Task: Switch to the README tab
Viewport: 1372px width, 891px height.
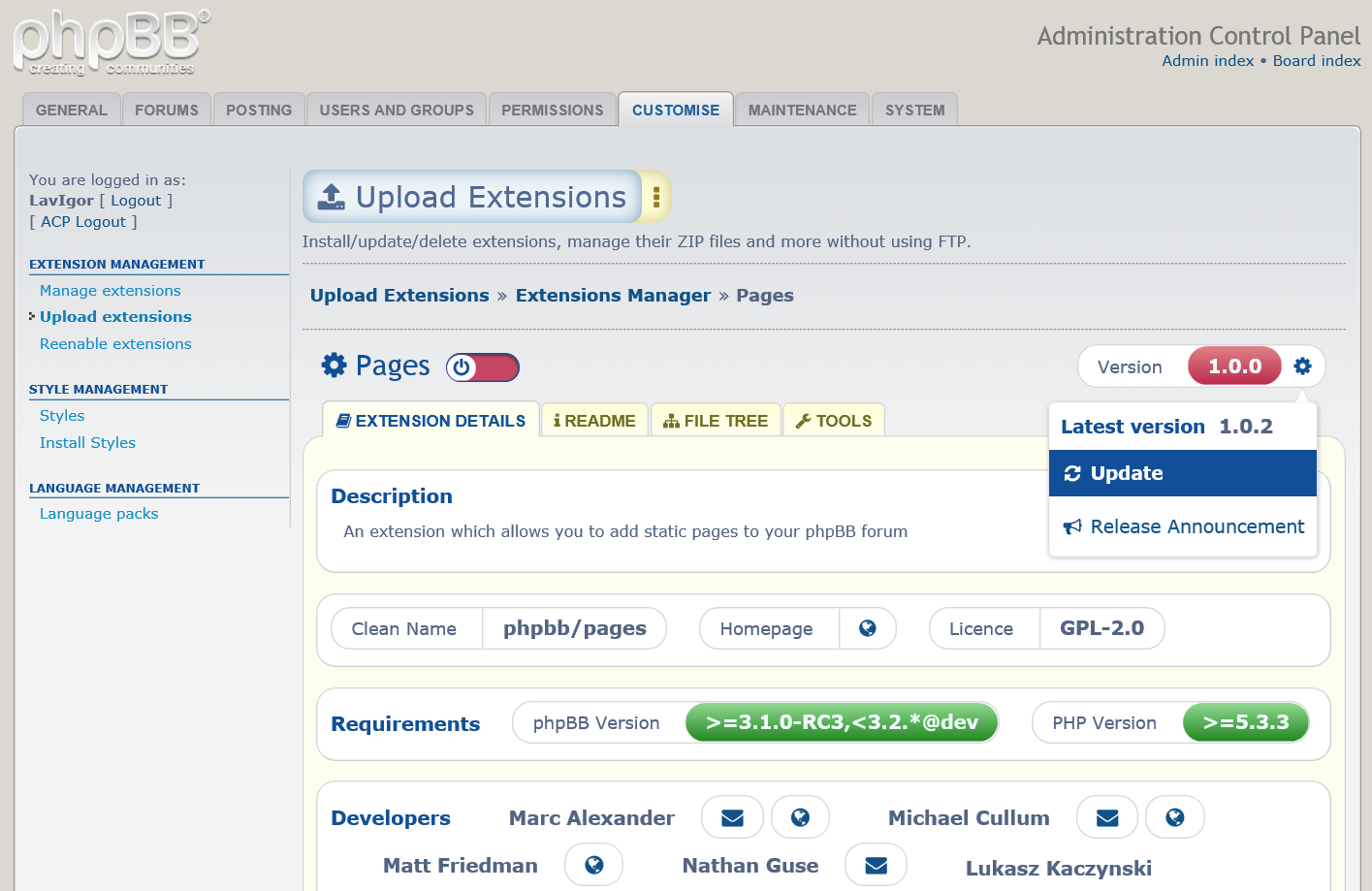Action: point(594,421)
